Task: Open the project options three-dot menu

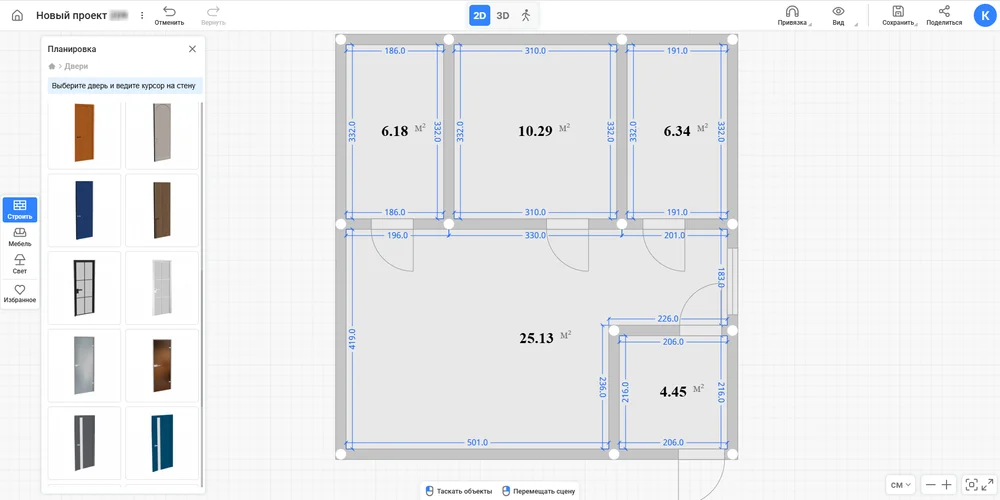Action: (142, 16)
